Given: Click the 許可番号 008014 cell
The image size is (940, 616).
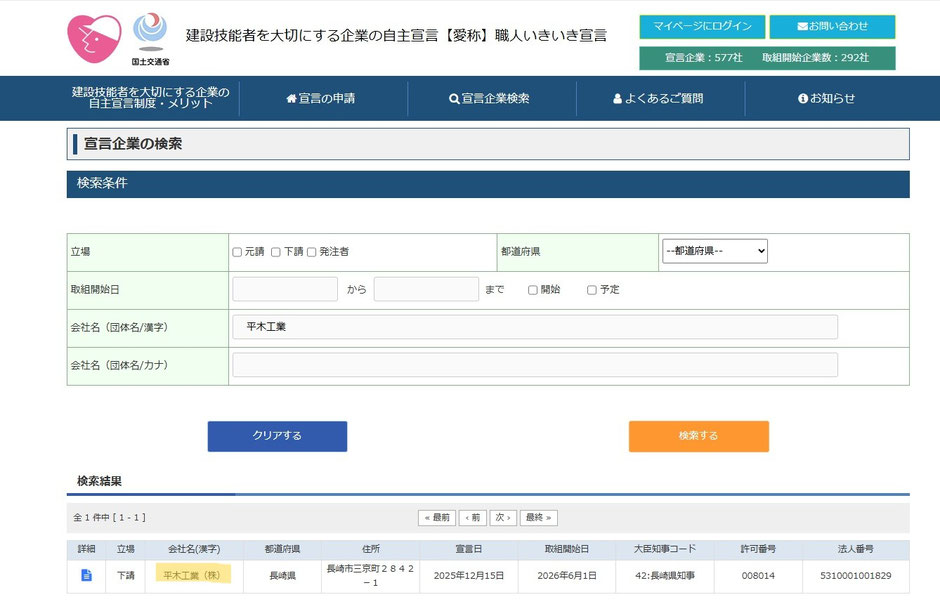Looking at the screenshot, I should click(758, 576).
